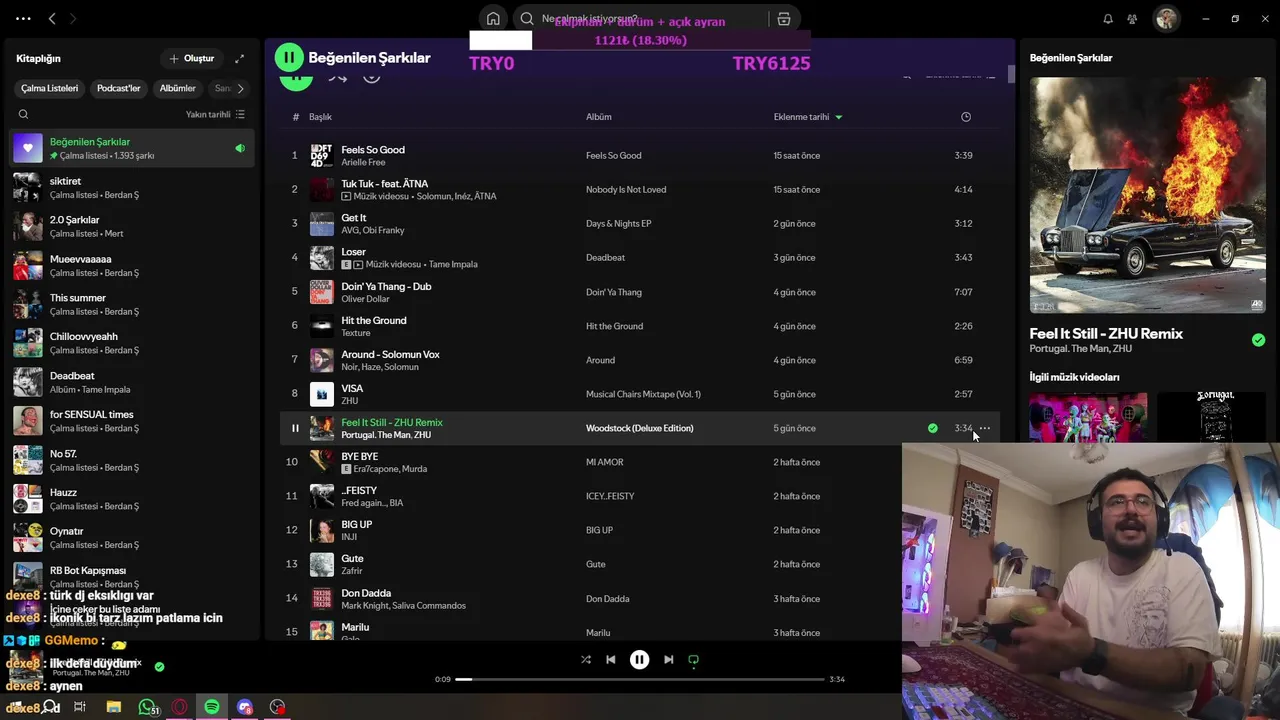Go back with the left arrow
Image resolution: width=1280 pixels, height=720 pixels.
52,19
